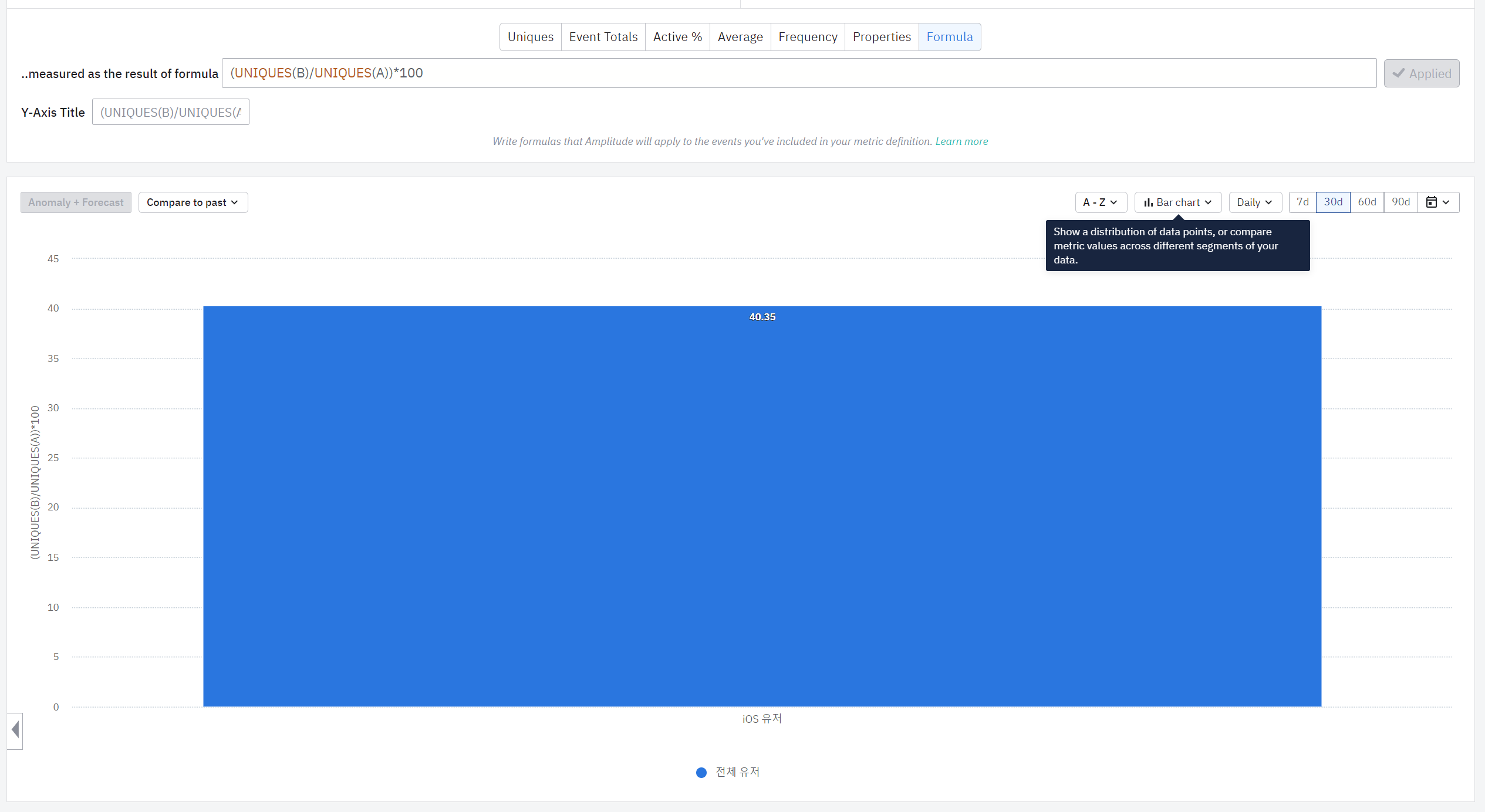Screen dimensions: 1485x812
Task: Click the Learn more link
Action: (961, 141)
